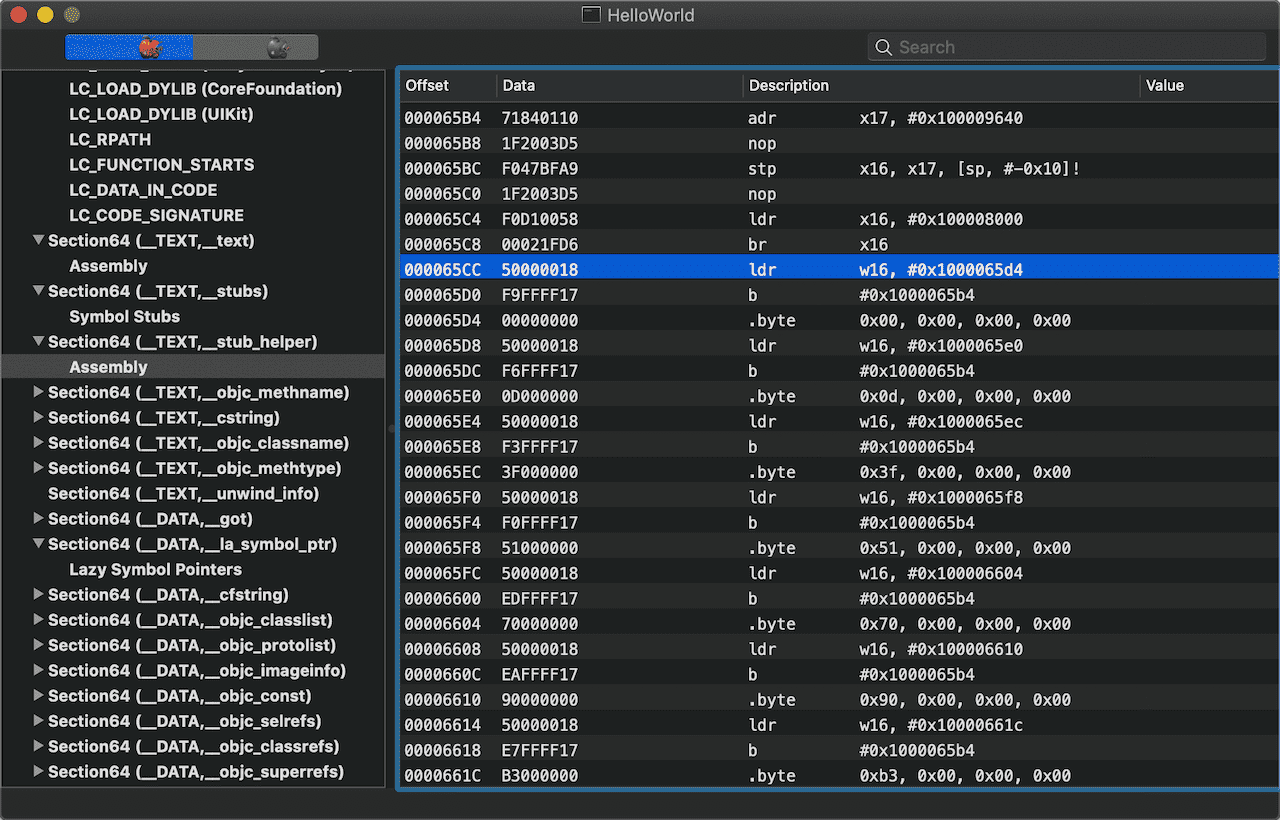This screenshot has height=820, width=1280.
Task: Expand Section64 (__TEXT,__objc_methtype) node
Action: [x=39, y=468]
